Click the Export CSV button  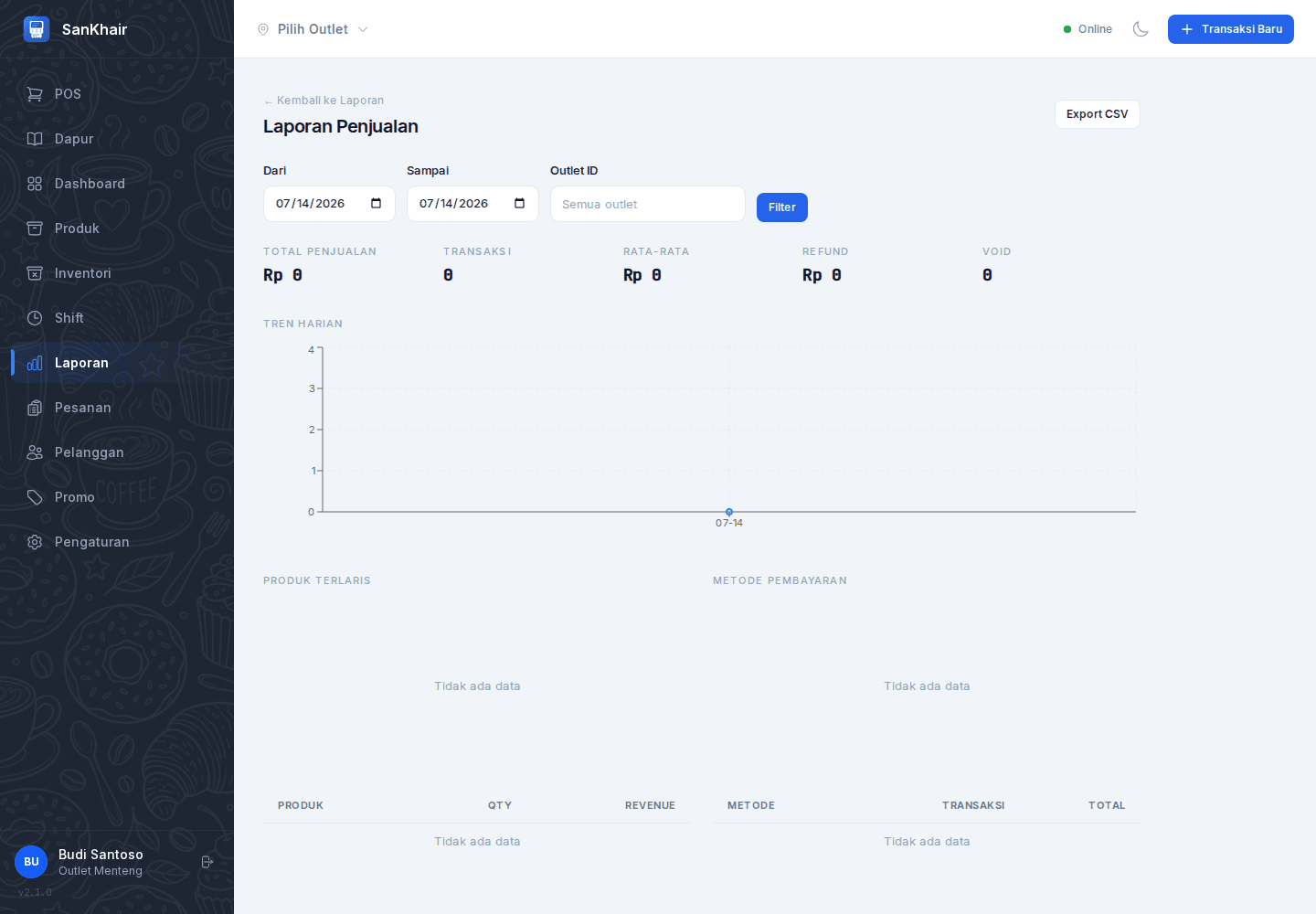click(x=1098, y=114)
